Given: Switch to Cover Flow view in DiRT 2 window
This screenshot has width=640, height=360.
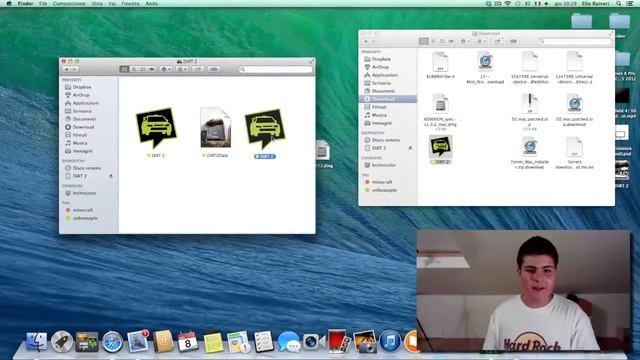Looking at the screenshot, I should click(152, 69).
